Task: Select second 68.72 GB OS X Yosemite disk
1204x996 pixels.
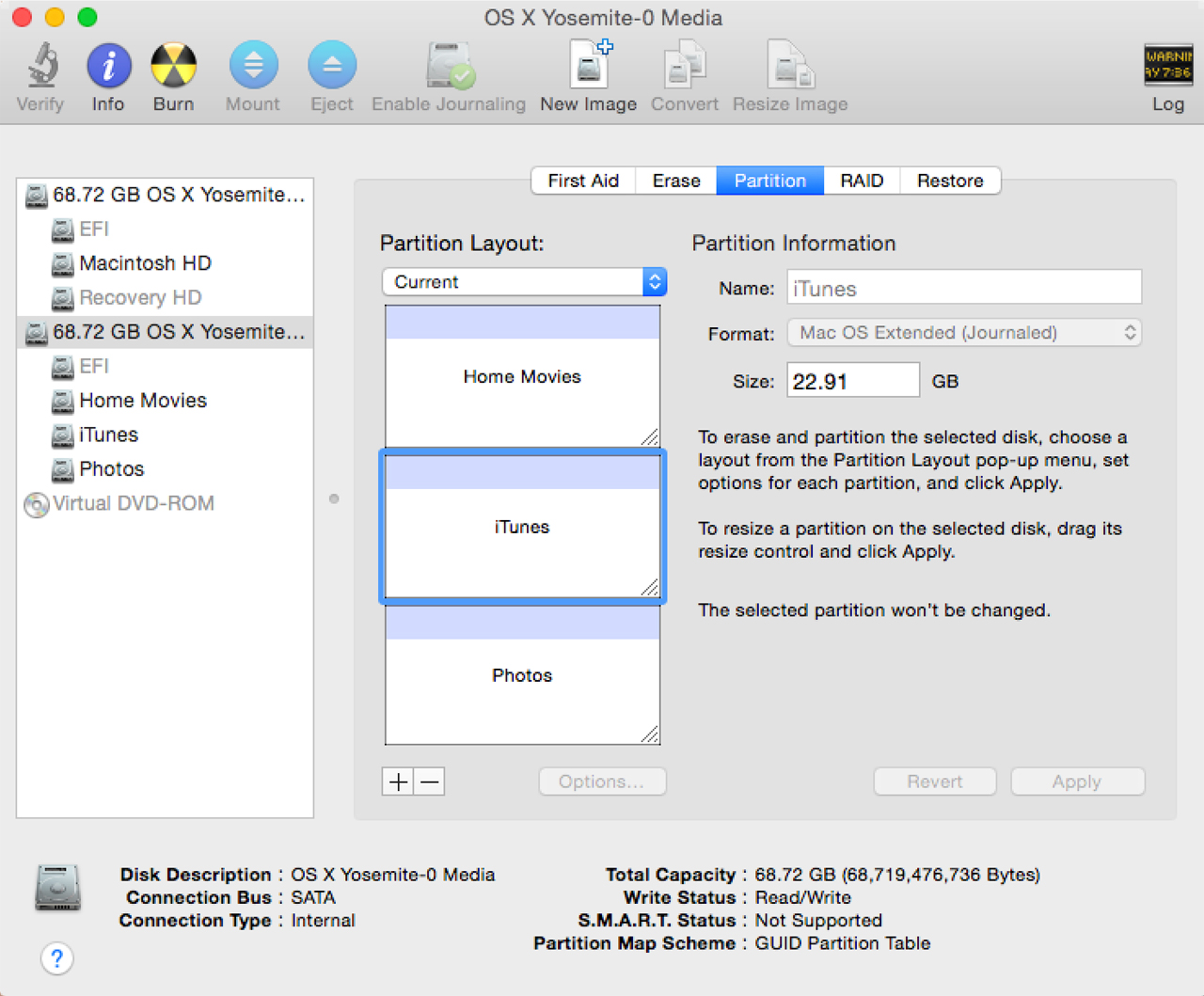Action: (166, 332)
